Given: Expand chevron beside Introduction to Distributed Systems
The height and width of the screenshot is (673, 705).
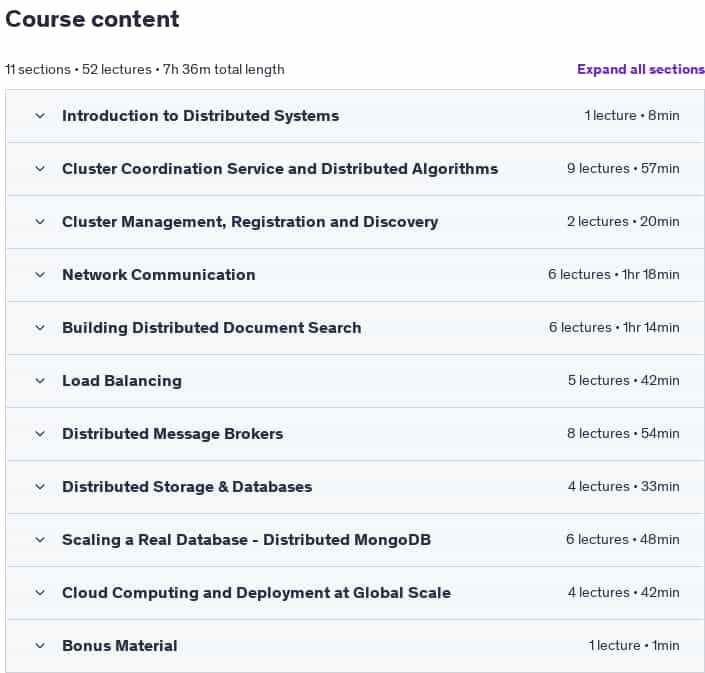Looking at the screenshot, I should [x=40, y=116].
